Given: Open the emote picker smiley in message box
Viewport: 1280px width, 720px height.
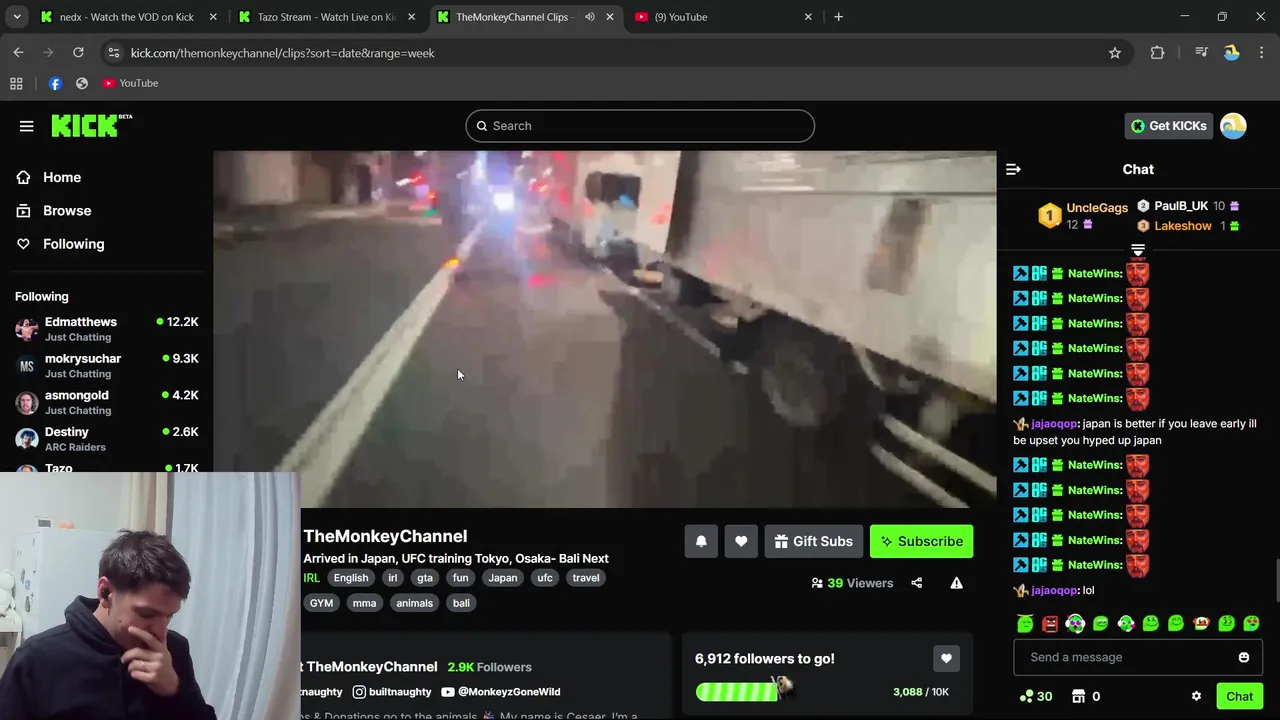Looking at the screenshot, I should click(1243, 657).
